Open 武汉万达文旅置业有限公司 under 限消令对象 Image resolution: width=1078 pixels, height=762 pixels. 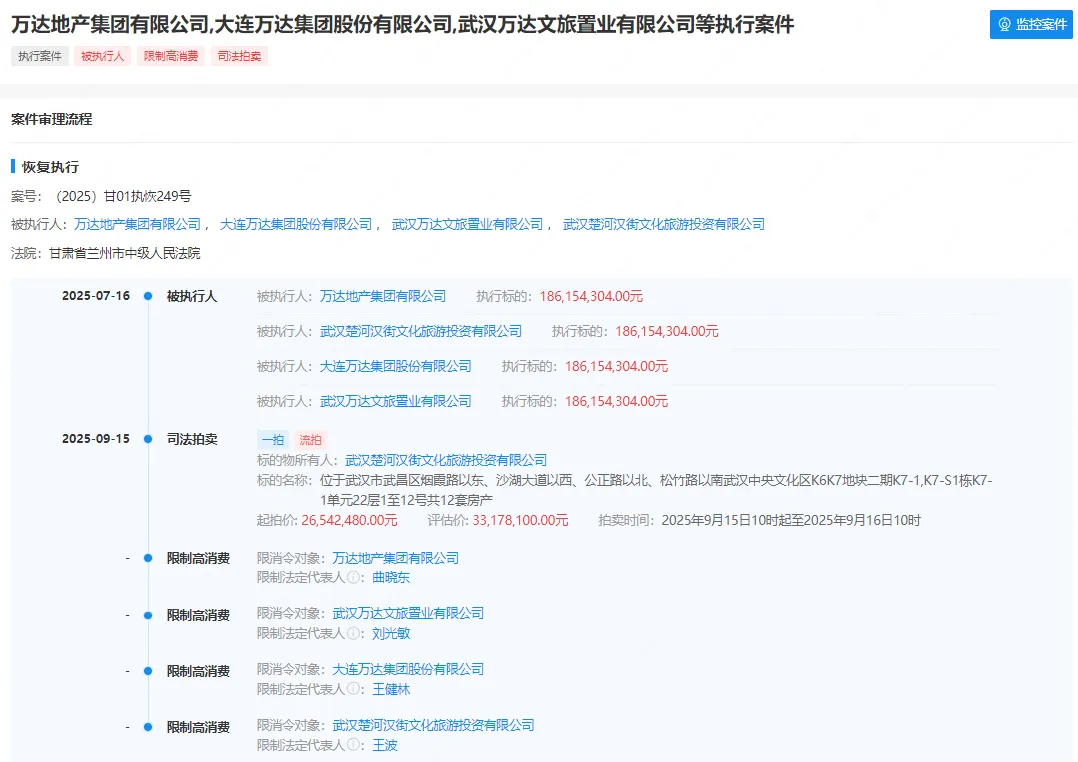[x=408, y=613]
